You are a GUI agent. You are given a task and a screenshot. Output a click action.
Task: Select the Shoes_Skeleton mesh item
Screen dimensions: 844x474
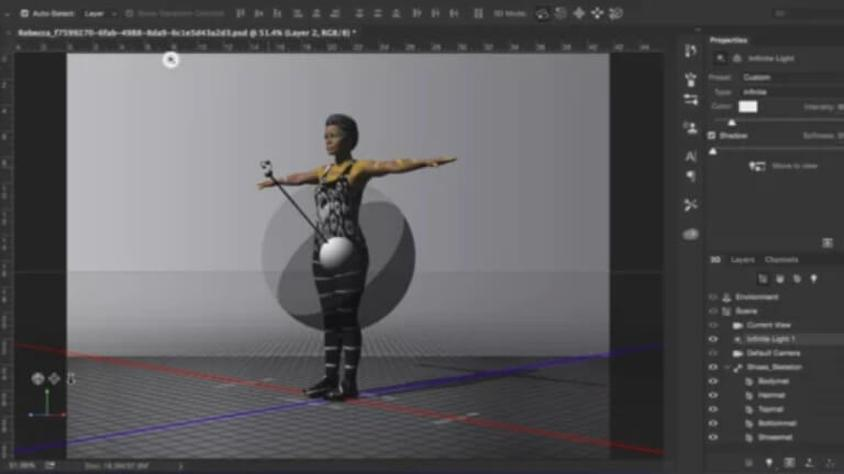pos(774,367)
